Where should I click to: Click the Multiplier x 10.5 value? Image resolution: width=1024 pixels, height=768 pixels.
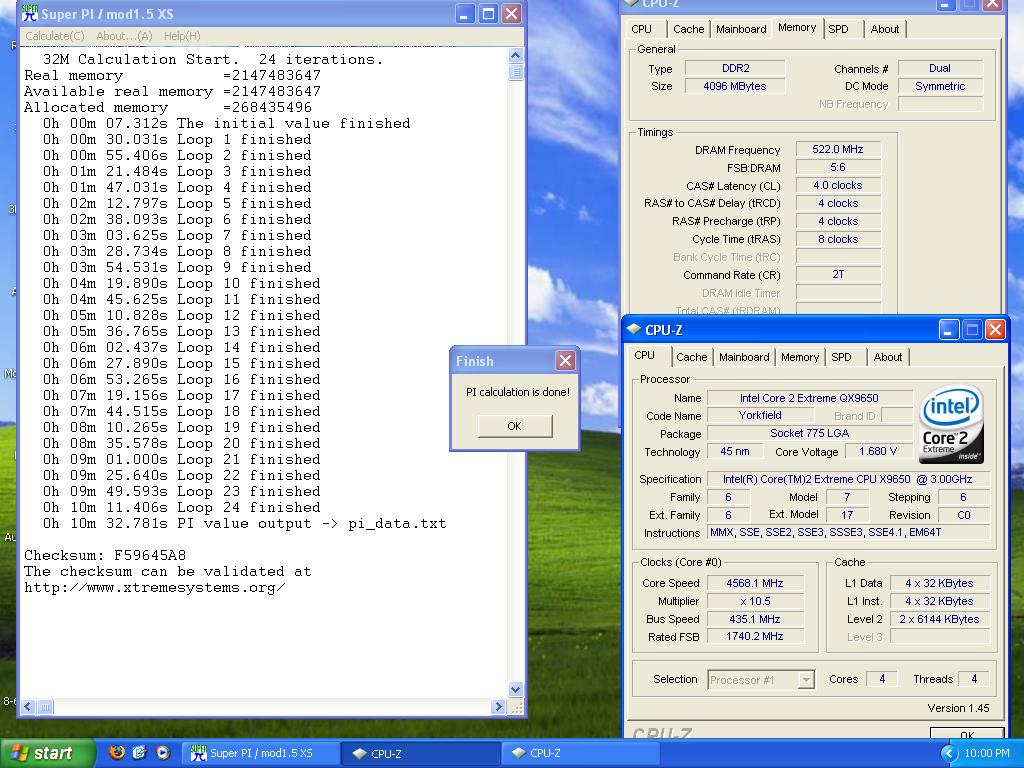(x=755, y=601)
